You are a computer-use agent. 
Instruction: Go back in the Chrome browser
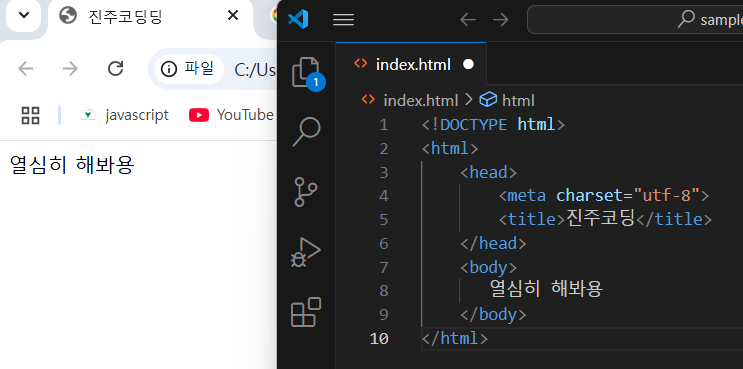tap(26, 69)
